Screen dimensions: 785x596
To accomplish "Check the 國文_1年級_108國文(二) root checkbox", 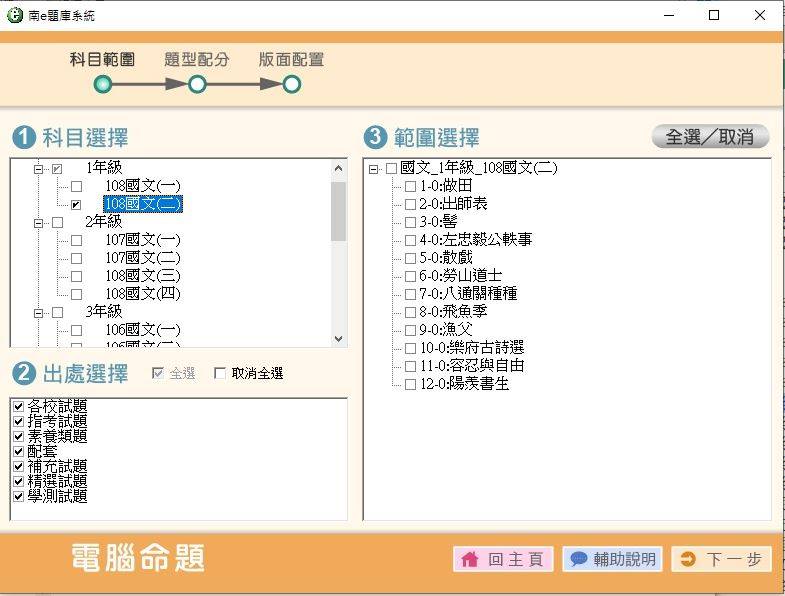I will pyautogui.click(x=391, y=169).
